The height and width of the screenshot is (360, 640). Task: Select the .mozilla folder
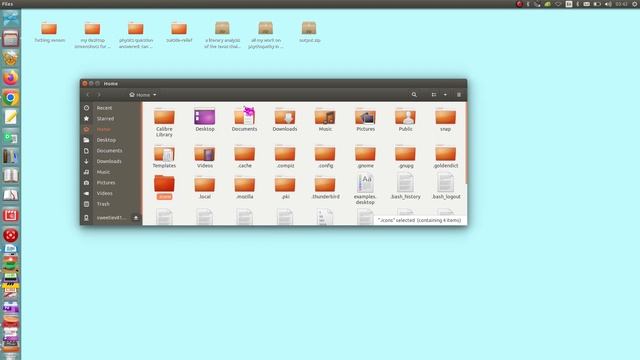click(244, 187)
